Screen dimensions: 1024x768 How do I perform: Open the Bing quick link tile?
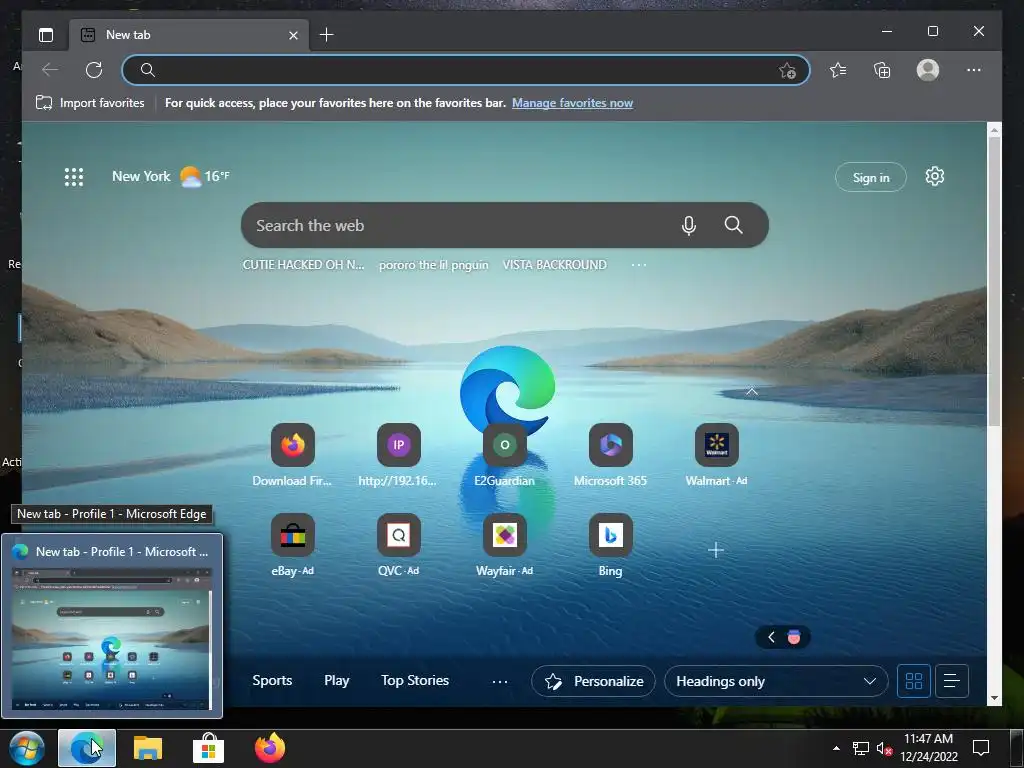point(611,545)
